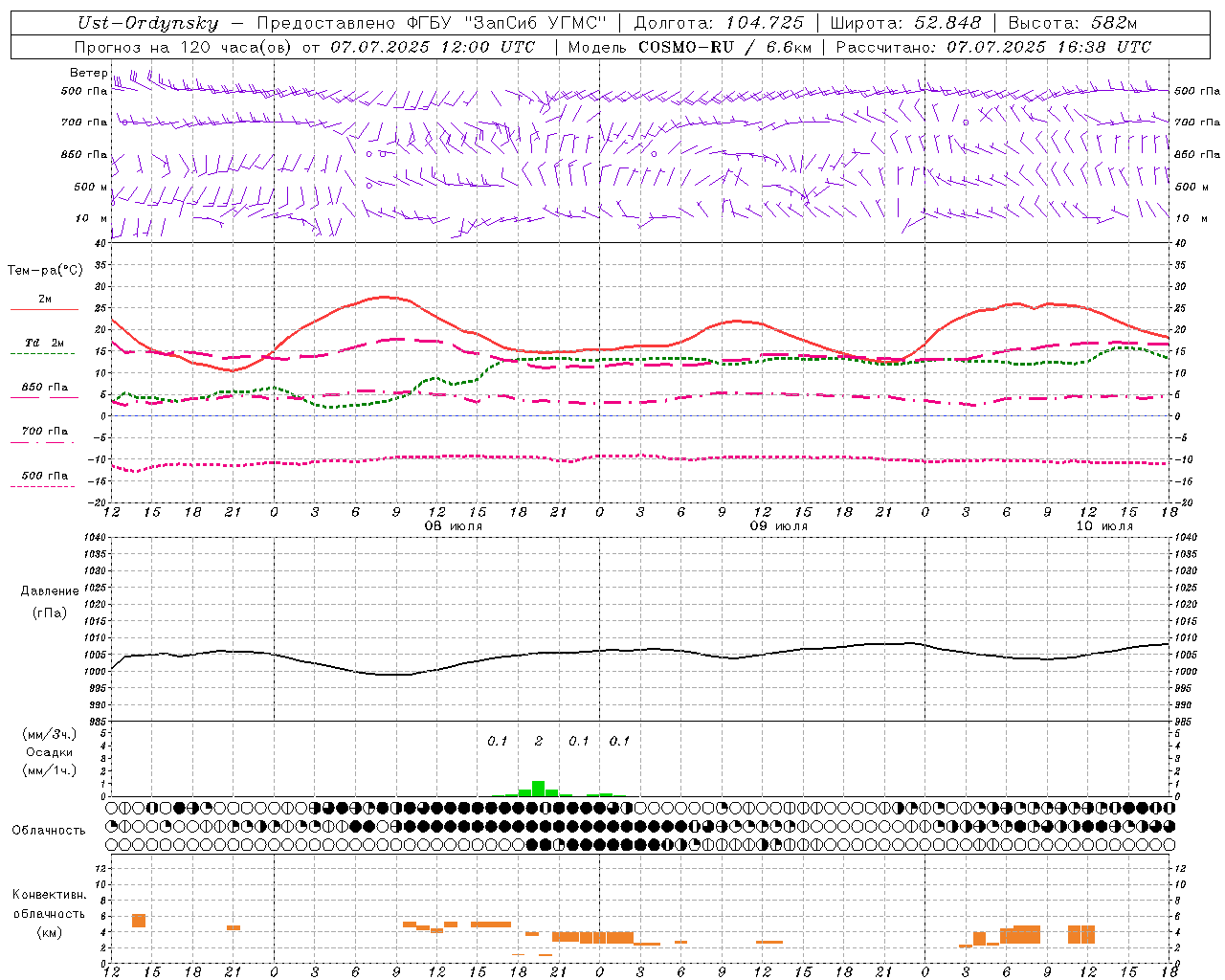The width and height of the screenshot is (1225, 980).
Task: Click the 850 гПа entry in the temperature legend
Action: pos(45,388)
